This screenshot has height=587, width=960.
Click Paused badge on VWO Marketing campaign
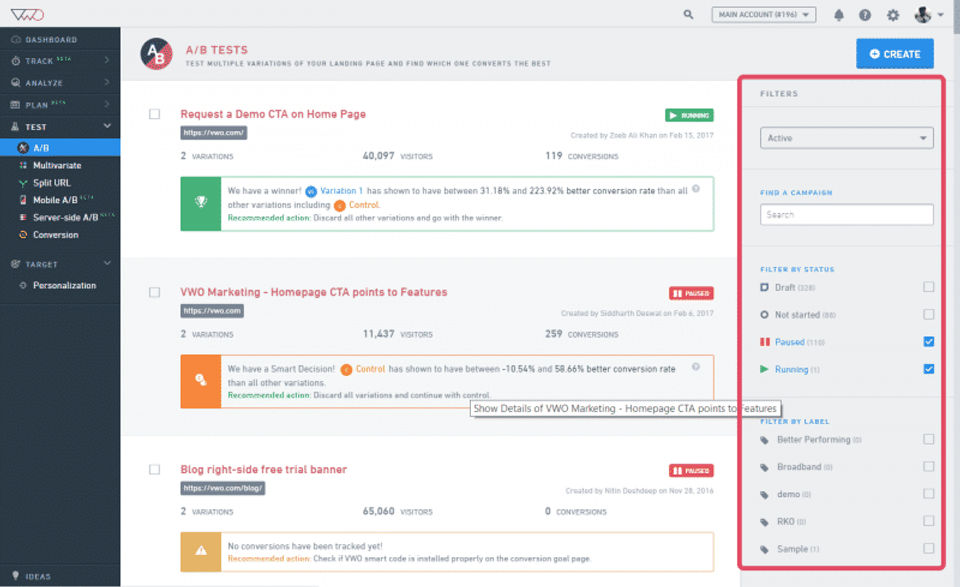pos(691,293)
